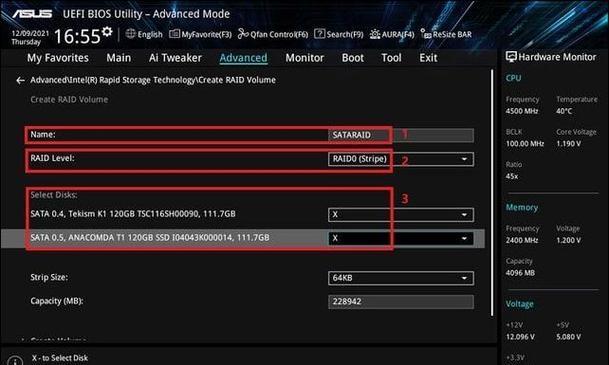Click the BCLK value 100.00 MHz
The width and height of the screenshot is (609, 365).
[x=525, y=144]
